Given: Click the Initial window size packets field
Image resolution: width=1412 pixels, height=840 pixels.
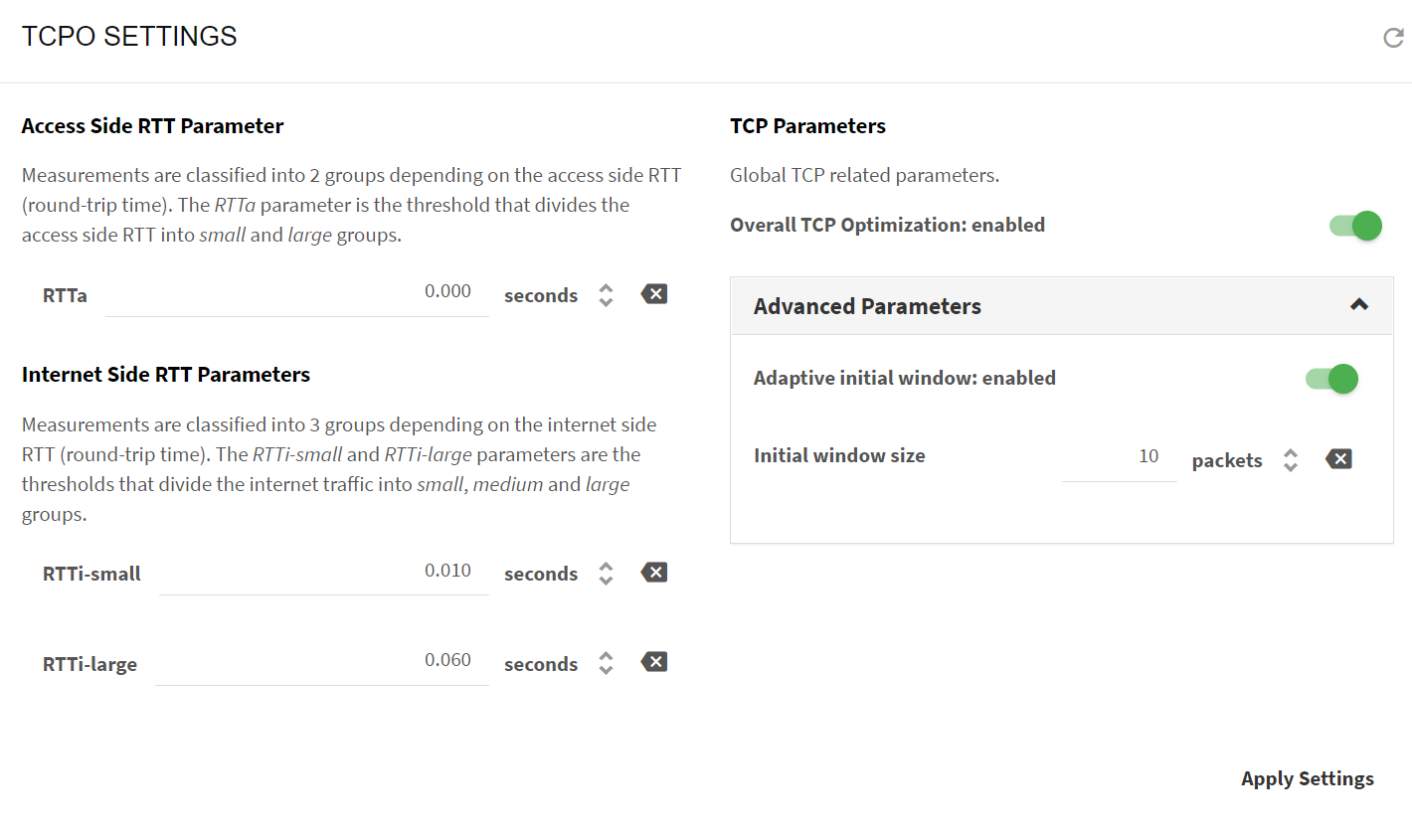Looking at the screenshot, I should pyautogui.click(x=1119, y=457).
